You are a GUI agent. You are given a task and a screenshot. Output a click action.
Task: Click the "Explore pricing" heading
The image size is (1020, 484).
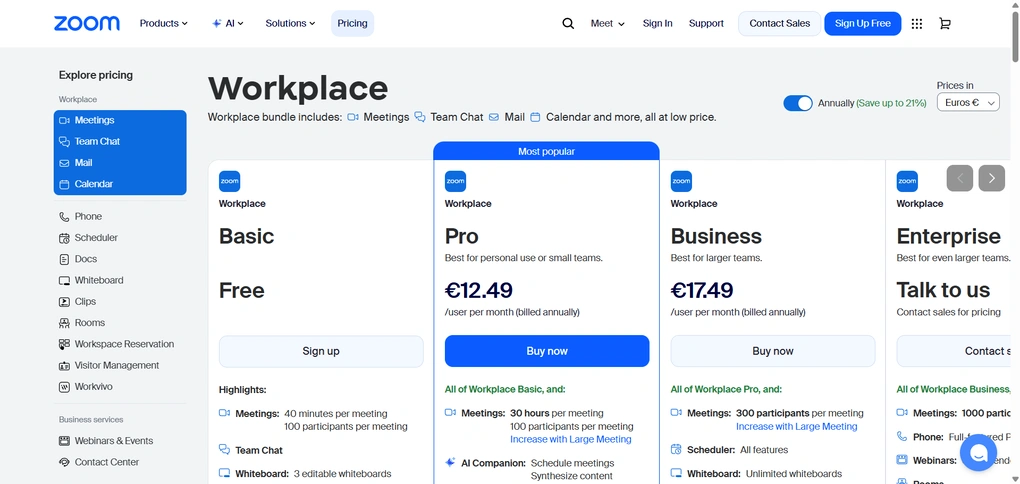[96, 75]
